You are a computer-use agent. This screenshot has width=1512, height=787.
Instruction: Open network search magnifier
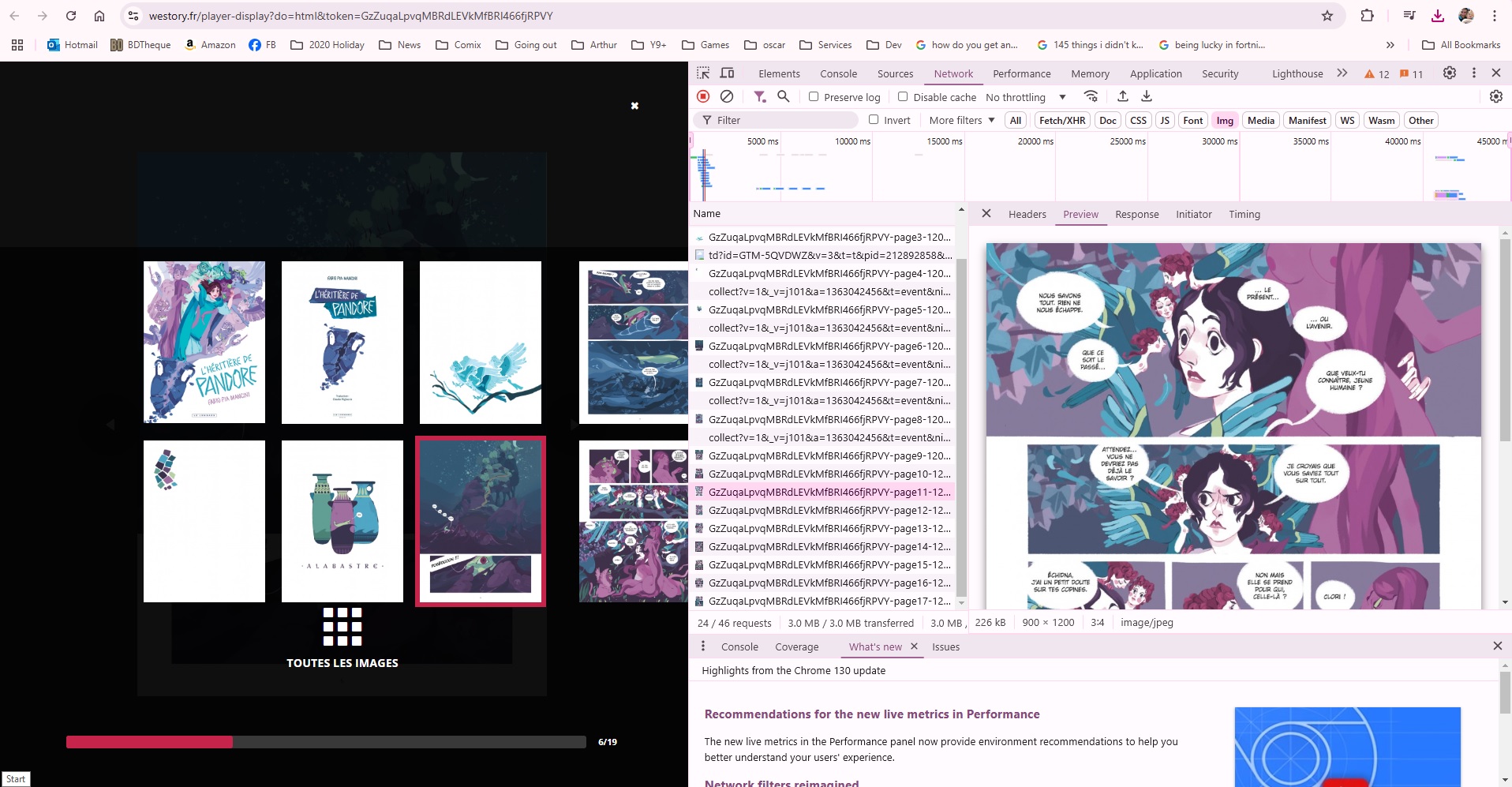(783, 96)
